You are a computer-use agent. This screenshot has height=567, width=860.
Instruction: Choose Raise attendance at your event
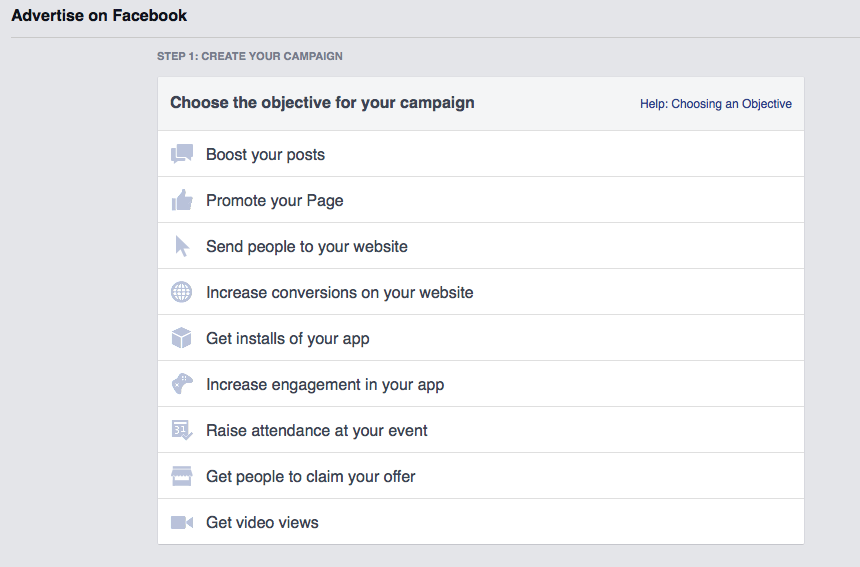point(480,430)
